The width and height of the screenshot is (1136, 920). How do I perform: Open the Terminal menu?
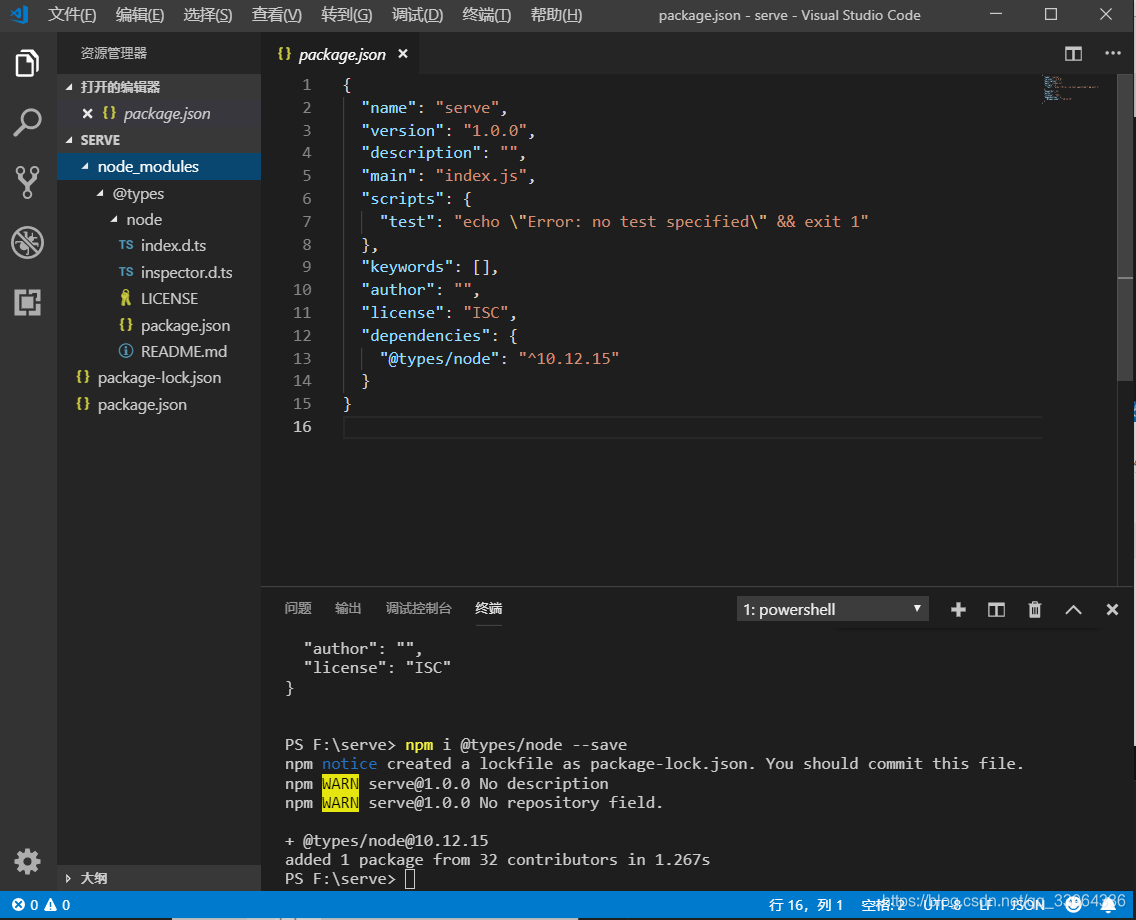pos(487,15)
